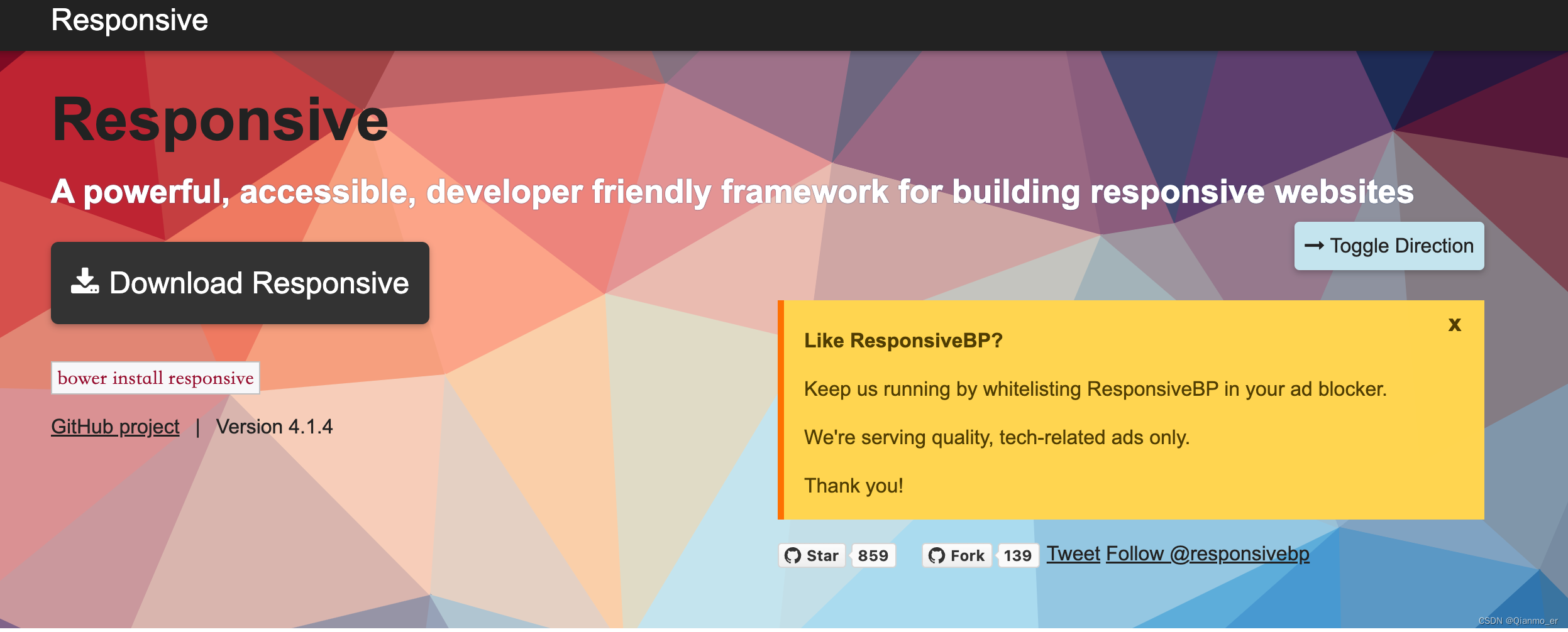
Task: Click the Version 4.1.4 text
Action: click(x=274, y=427)
